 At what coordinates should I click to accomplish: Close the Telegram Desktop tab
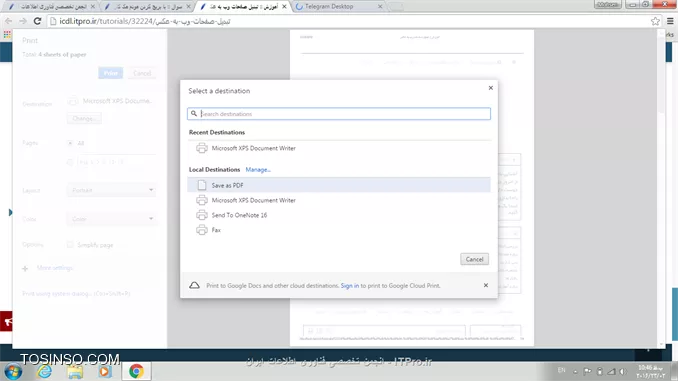pos(380,6)
